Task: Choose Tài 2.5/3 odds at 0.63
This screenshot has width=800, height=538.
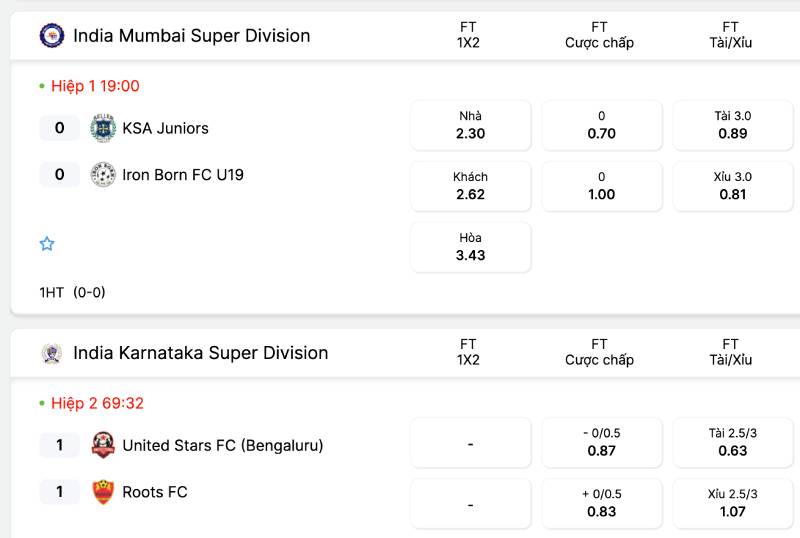Action: click(732, 442)
